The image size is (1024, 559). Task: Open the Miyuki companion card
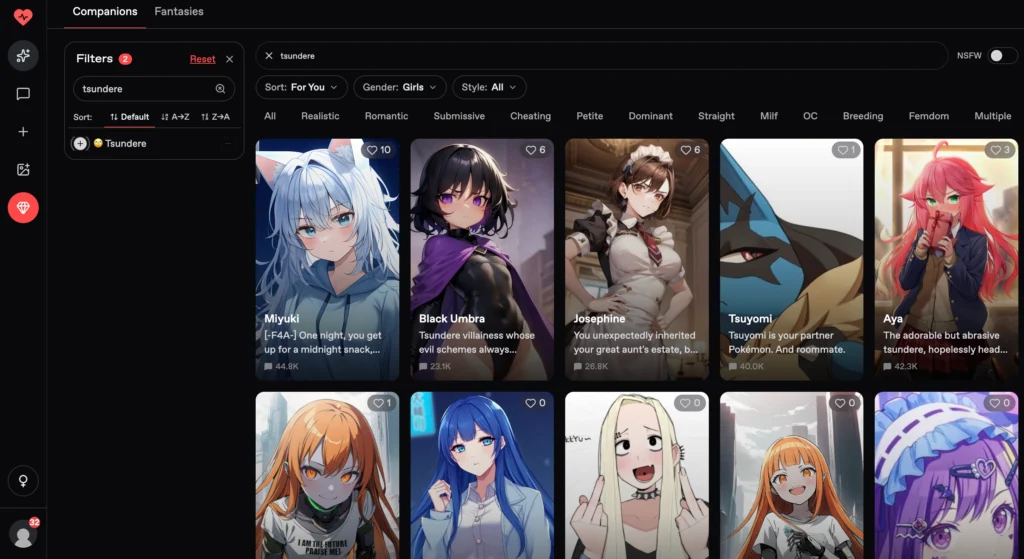(327, 259)
